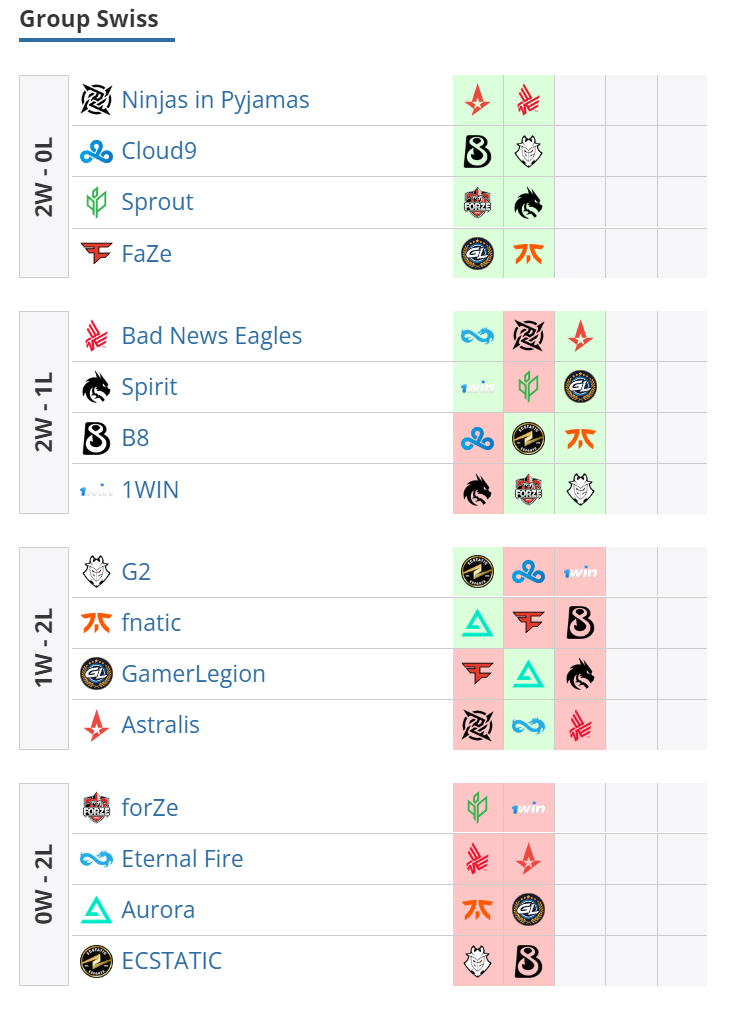Open the Bad News Eagles team page
Image resolution: width=730 pixels, height=1010 pixels.
point(211,336)
